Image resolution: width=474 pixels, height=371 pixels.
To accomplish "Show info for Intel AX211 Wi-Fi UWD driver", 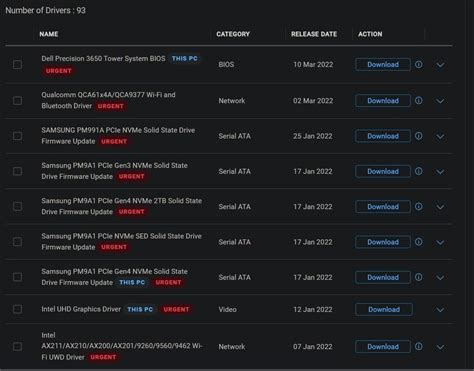I will (419, 346).
